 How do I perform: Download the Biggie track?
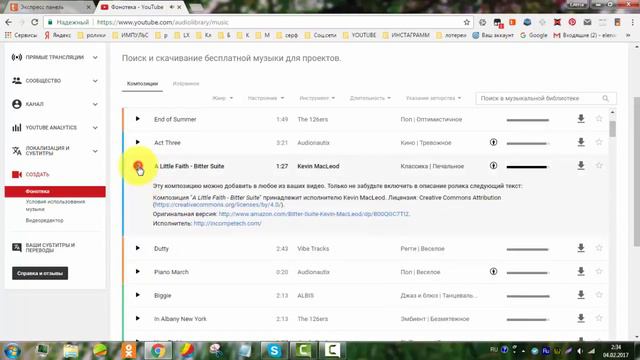[581, 295]
